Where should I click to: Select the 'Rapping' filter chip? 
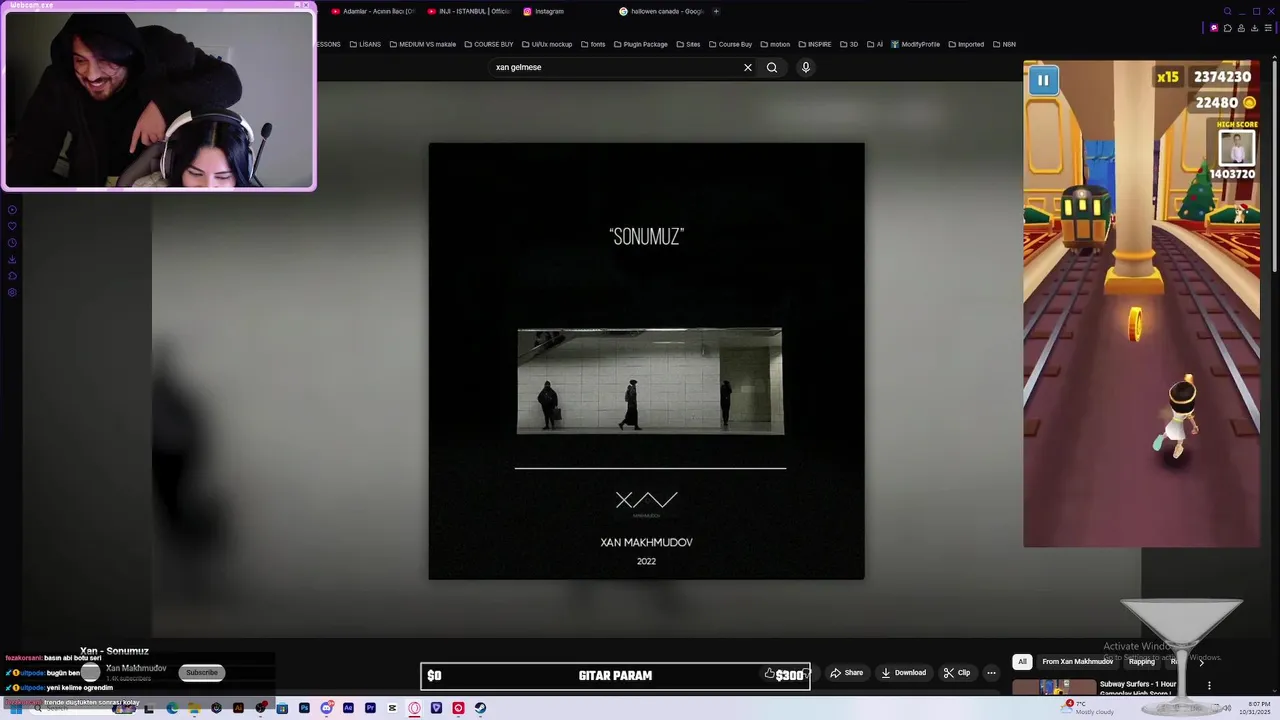1142,661
